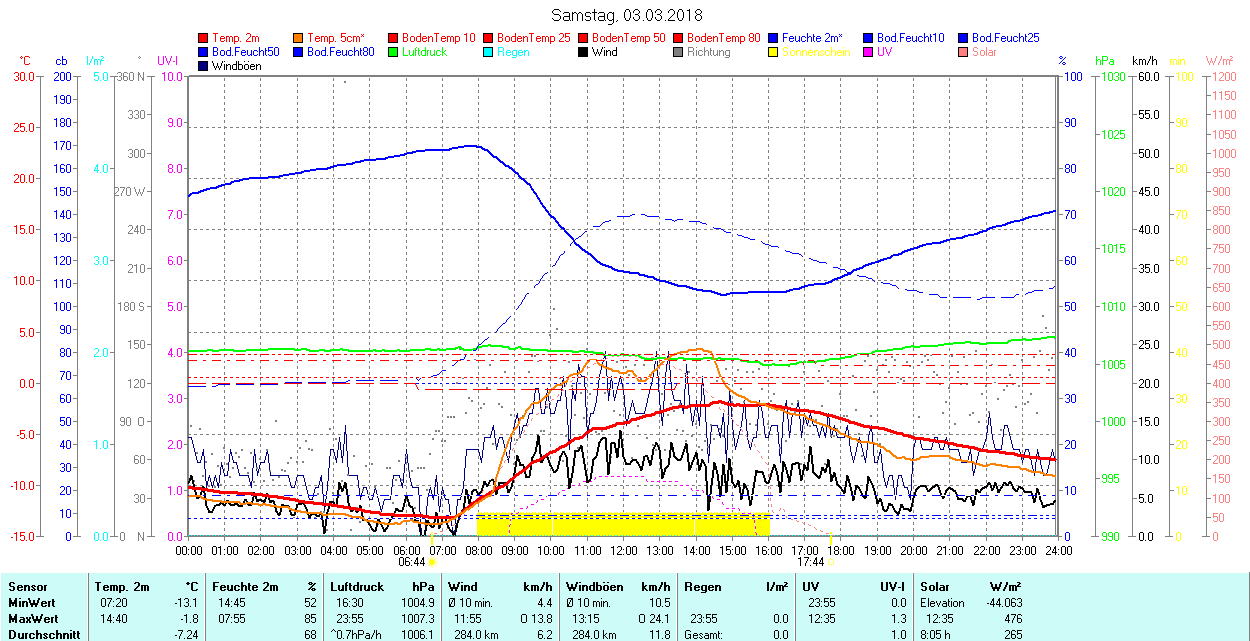This screenshot has width=1250, height=641.
Task: Select the magenta UV legend swatch
Action: (869, 52)
